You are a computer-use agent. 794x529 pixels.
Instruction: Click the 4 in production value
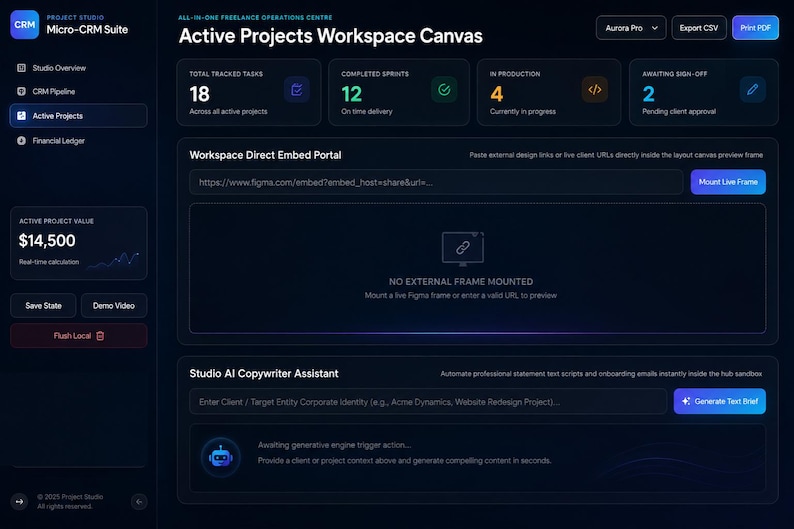(496, 94)
